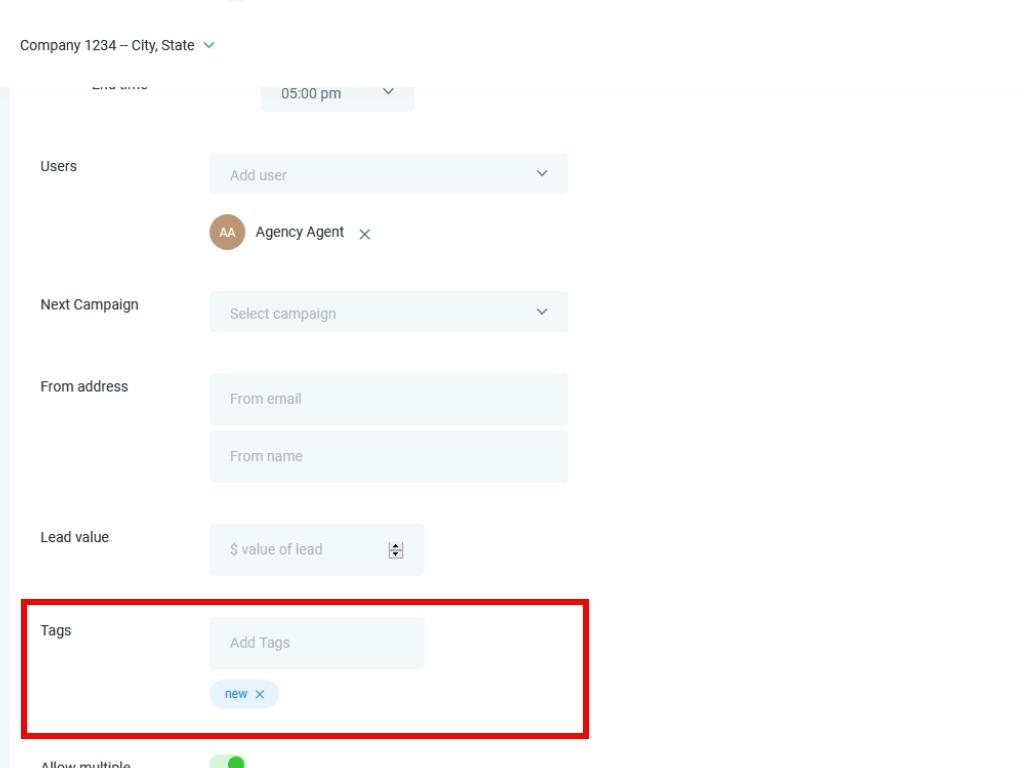The height and width of the screenshot is (768, 1024).
Task: Click the chevron in Select campaign field
Action: tap(542, 312)
